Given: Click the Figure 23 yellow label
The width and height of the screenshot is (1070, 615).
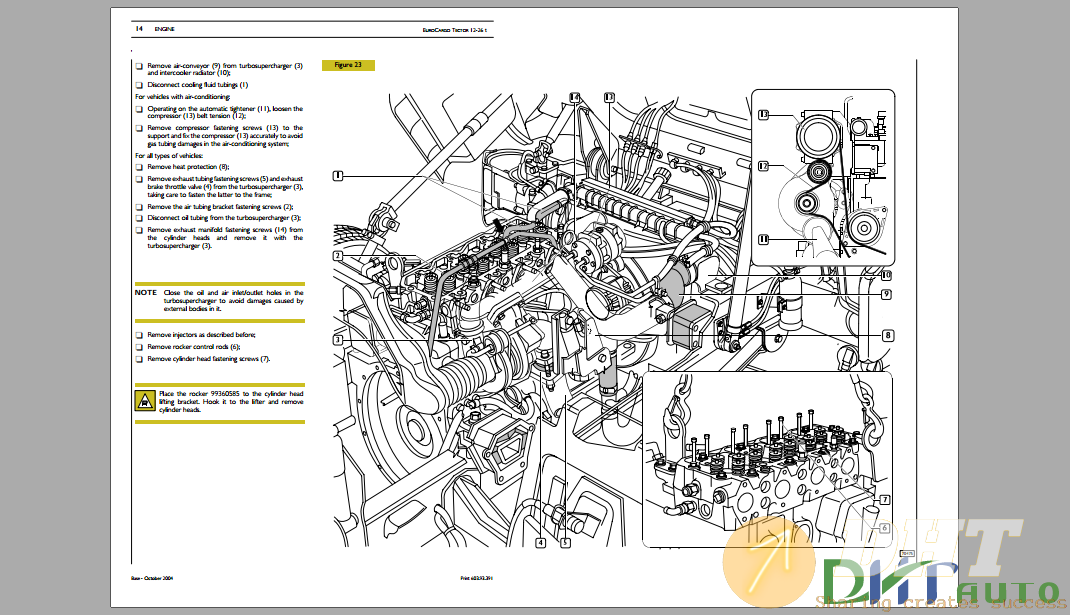Looking at the screenshot, I should (x=348, y=65).
